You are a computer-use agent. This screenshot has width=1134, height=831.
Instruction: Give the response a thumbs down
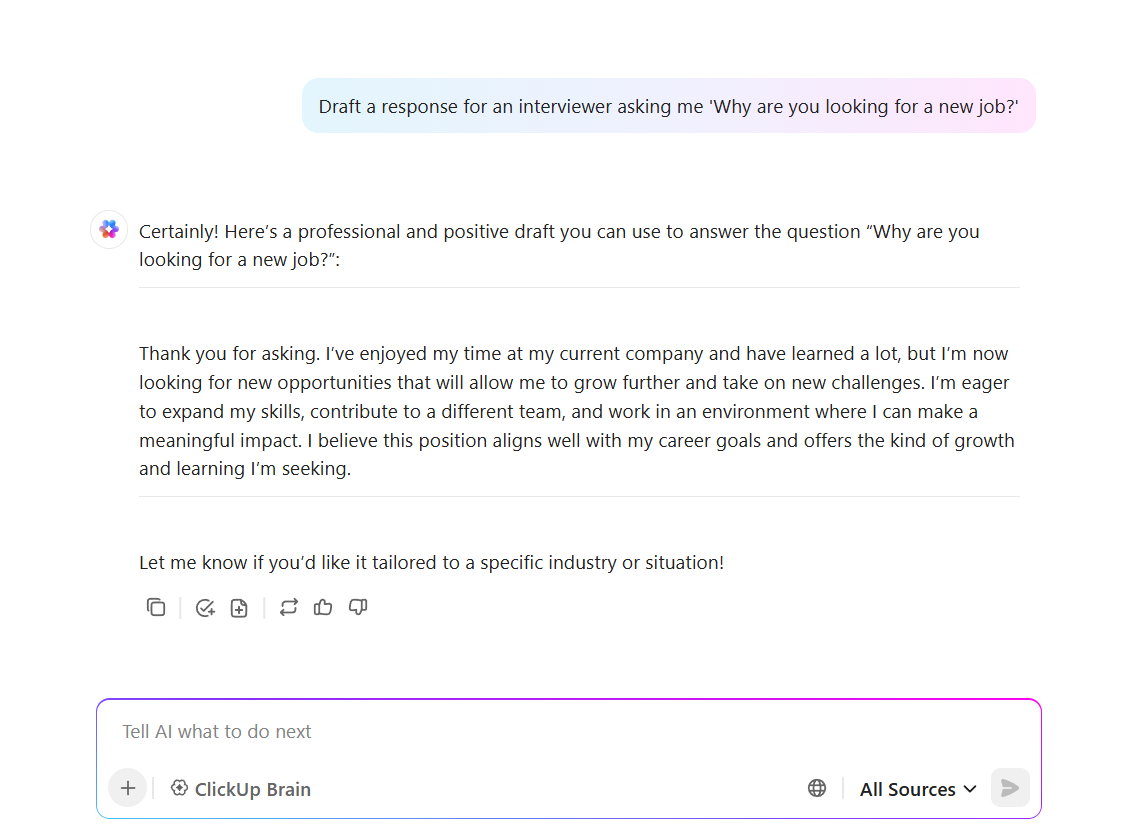coord(358,608)
